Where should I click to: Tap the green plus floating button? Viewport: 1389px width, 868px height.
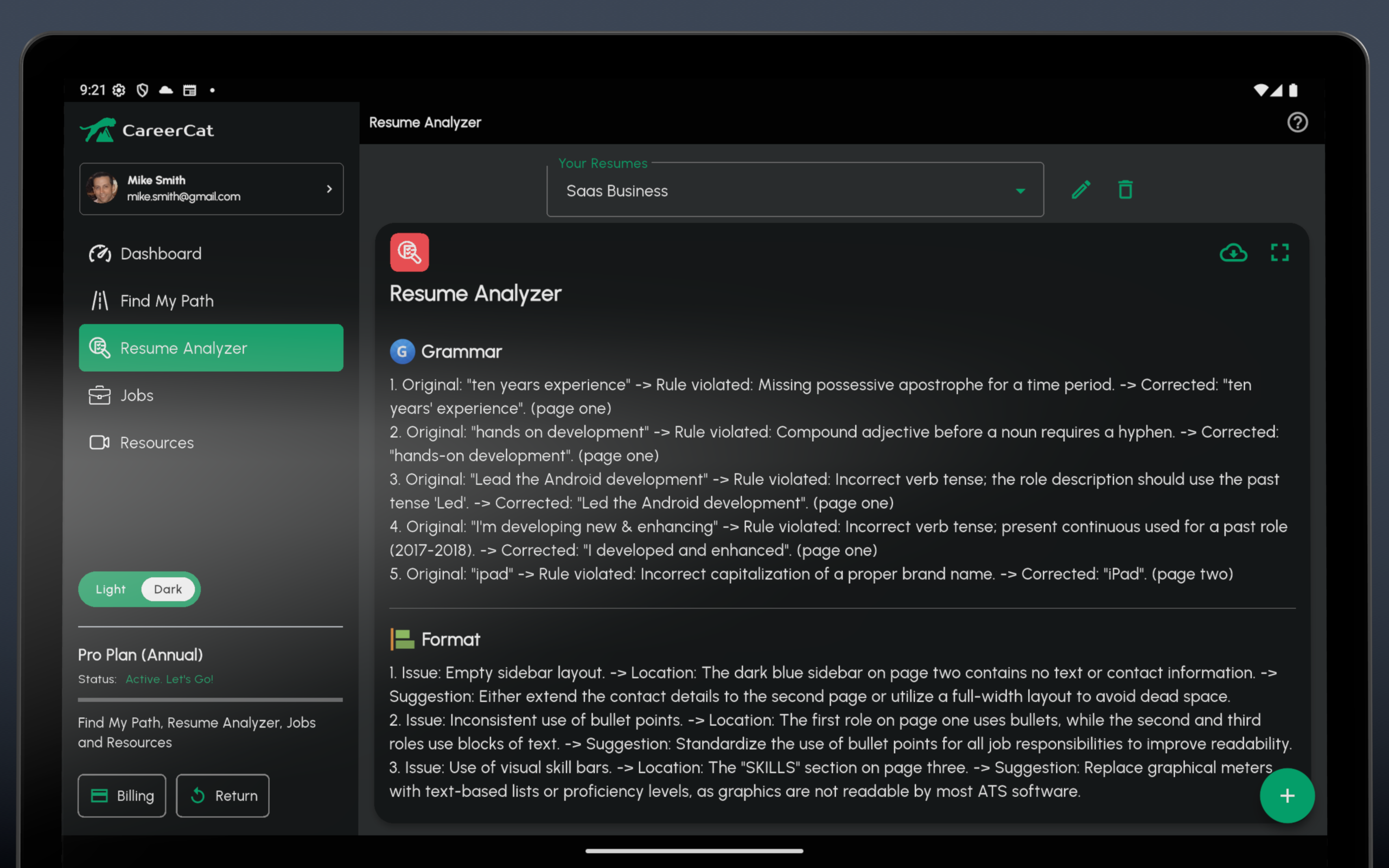tap(1286, 796)
